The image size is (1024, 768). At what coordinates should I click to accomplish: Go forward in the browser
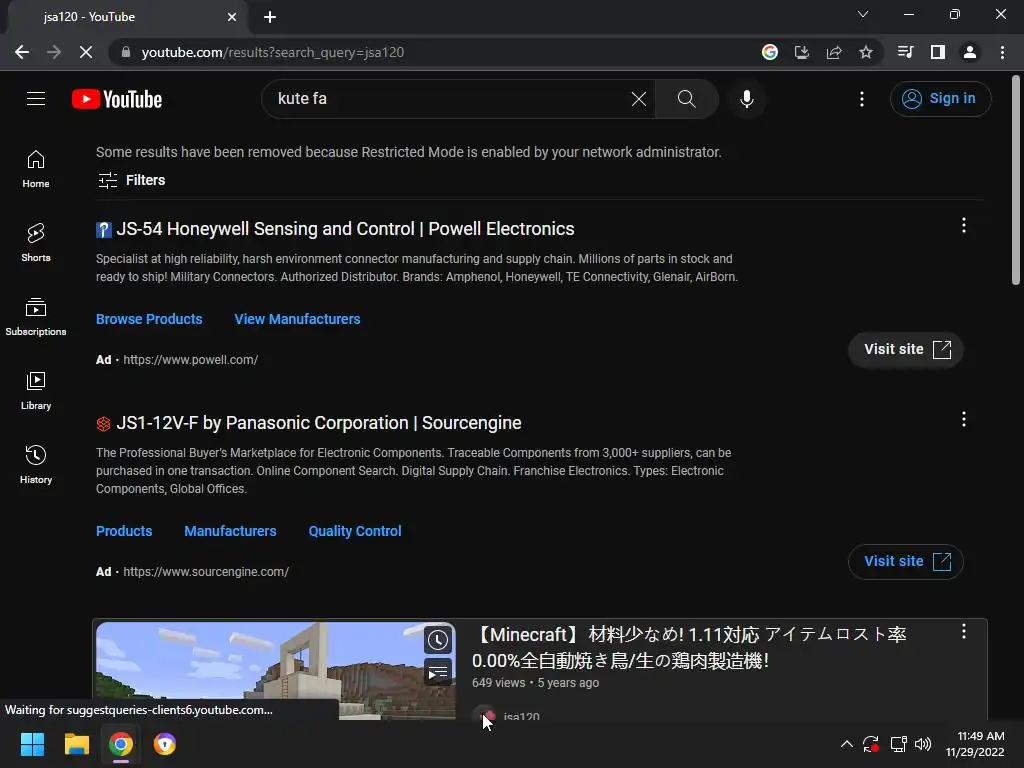click(54, 52)
